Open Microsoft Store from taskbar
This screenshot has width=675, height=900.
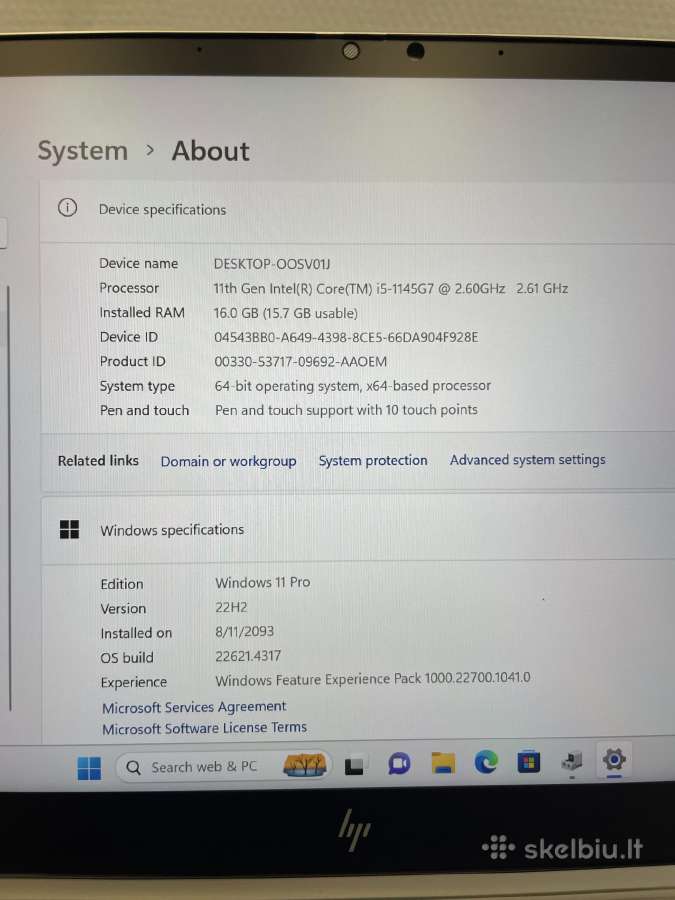pos(529,762)
